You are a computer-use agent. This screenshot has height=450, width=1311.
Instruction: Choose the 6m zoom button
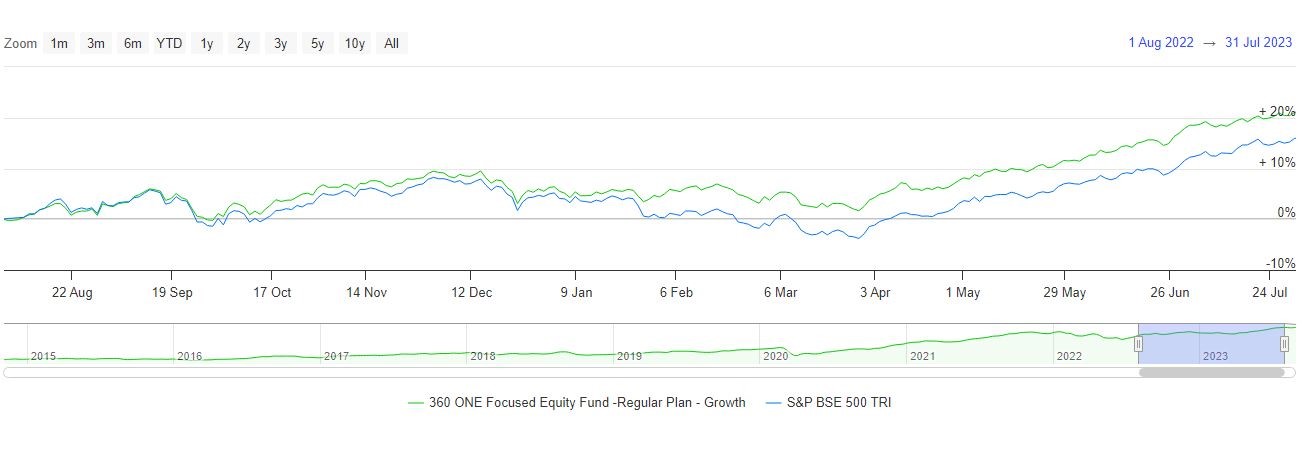point(132,43)
